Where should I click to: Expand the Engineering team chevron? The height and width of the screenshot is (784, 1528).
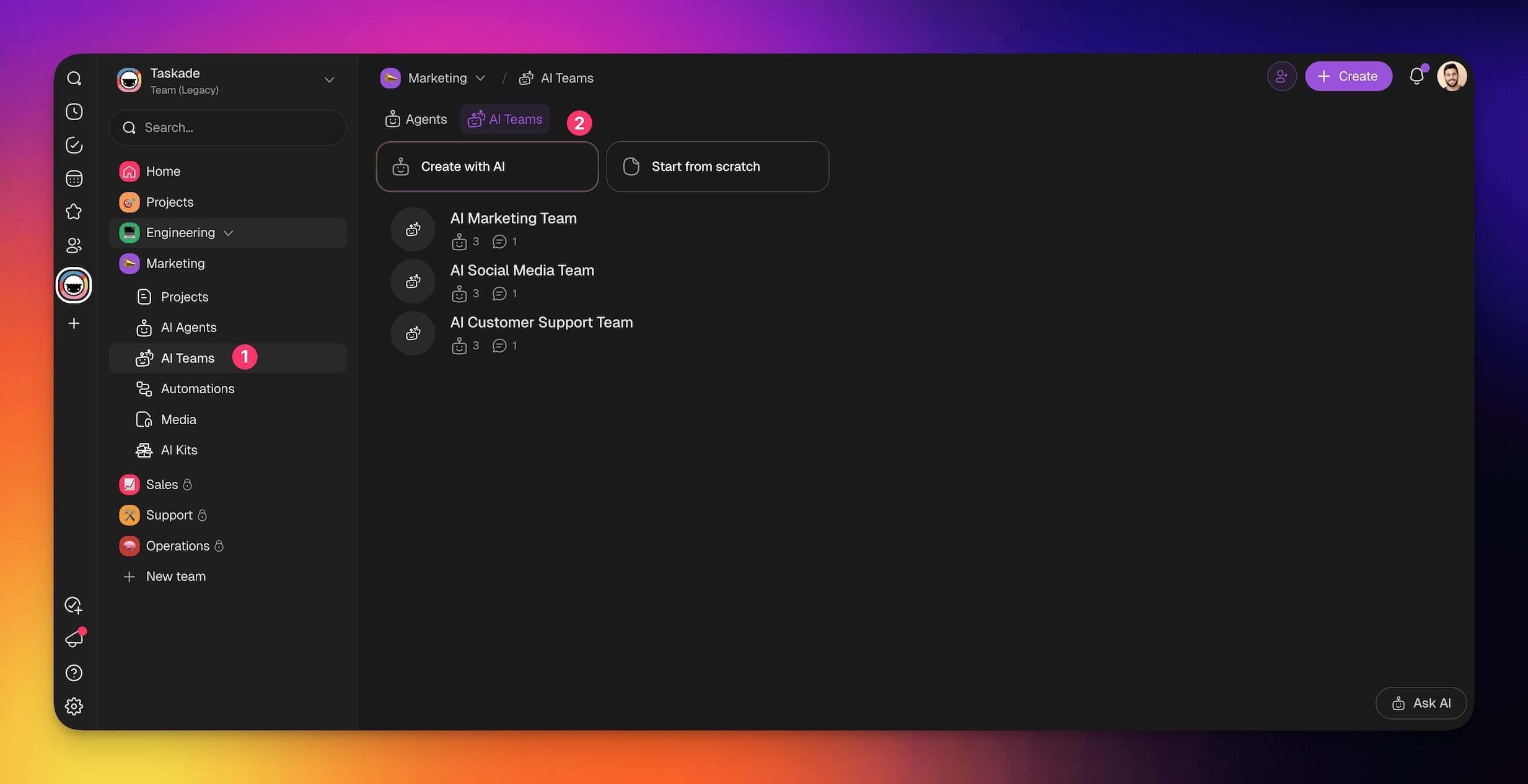229,233
